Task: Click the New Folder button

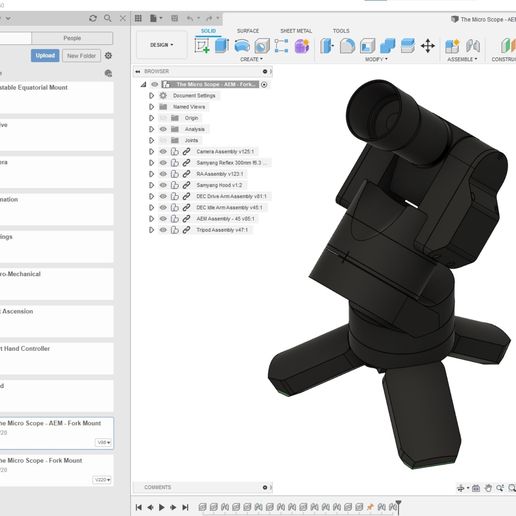Action: coord(81,56)
